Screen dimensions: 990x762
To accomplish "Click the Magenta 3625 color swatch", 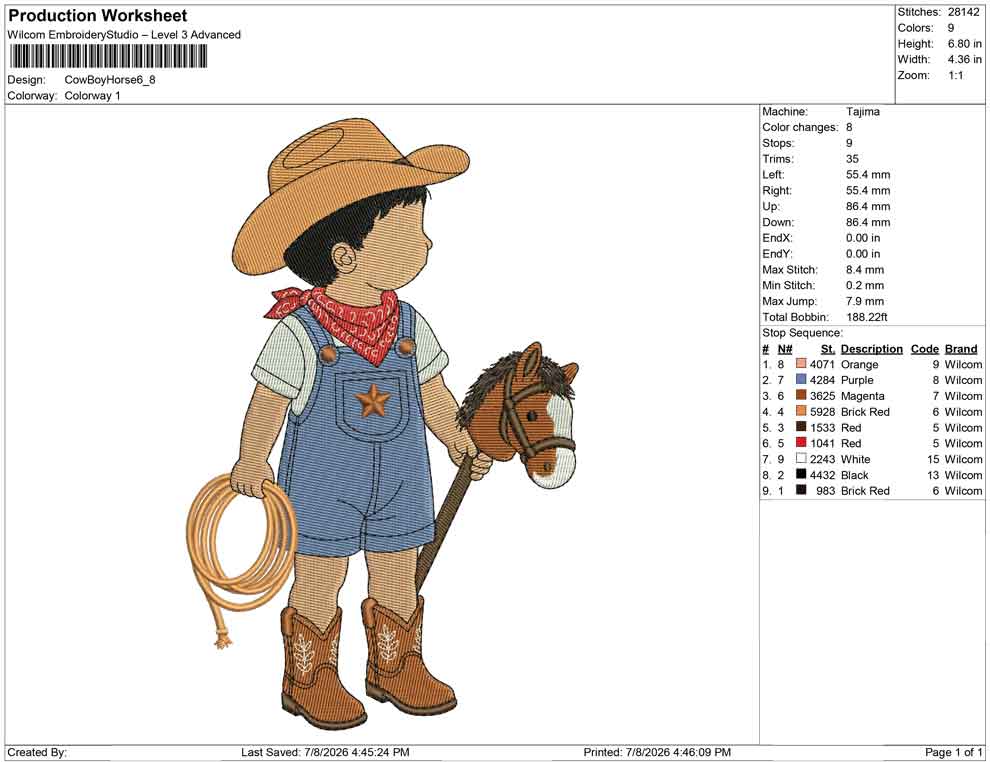I will click(x=801, y=396).
